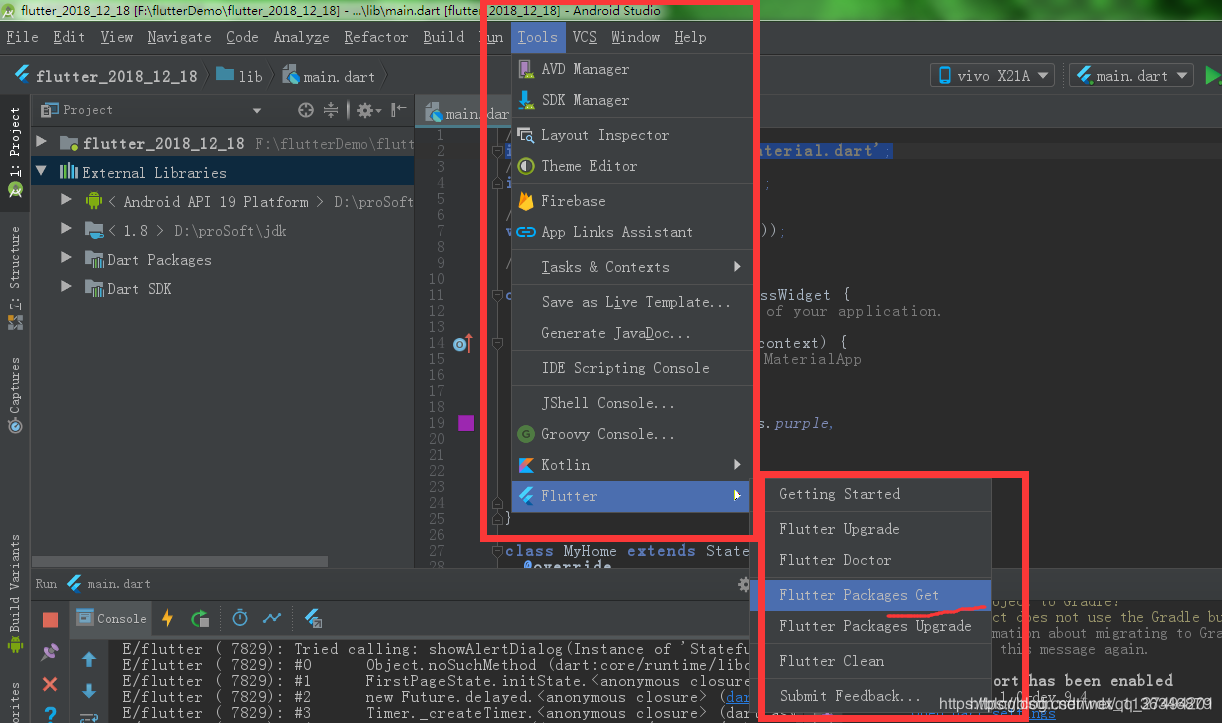Click the gutter override icon at line 14
Viewport: 1222px width, 723px height.
(x=462, y=344)
